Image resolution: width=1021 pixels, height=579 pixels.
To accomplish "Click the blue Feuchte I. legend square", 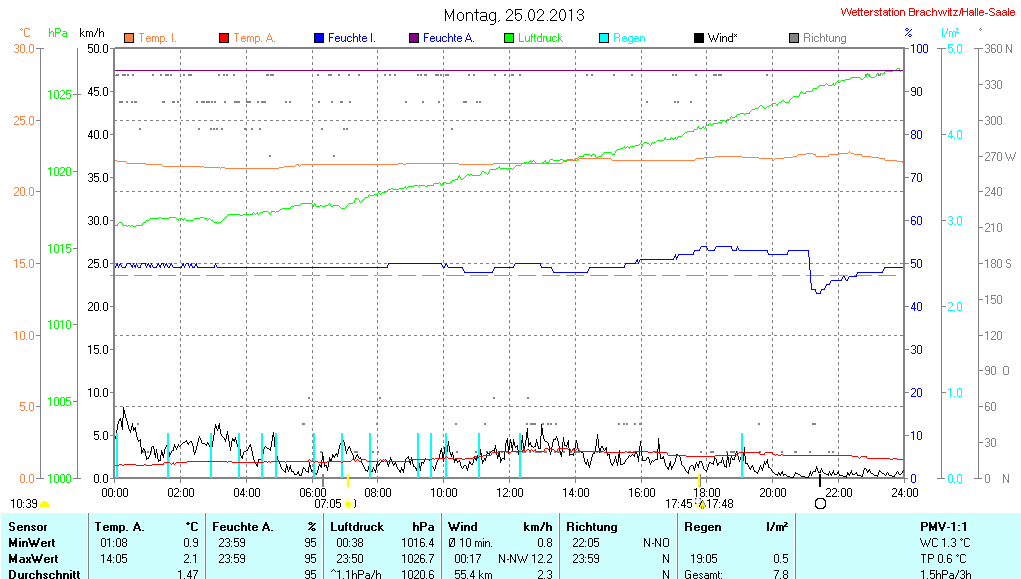I will click(x=319, y=39).
